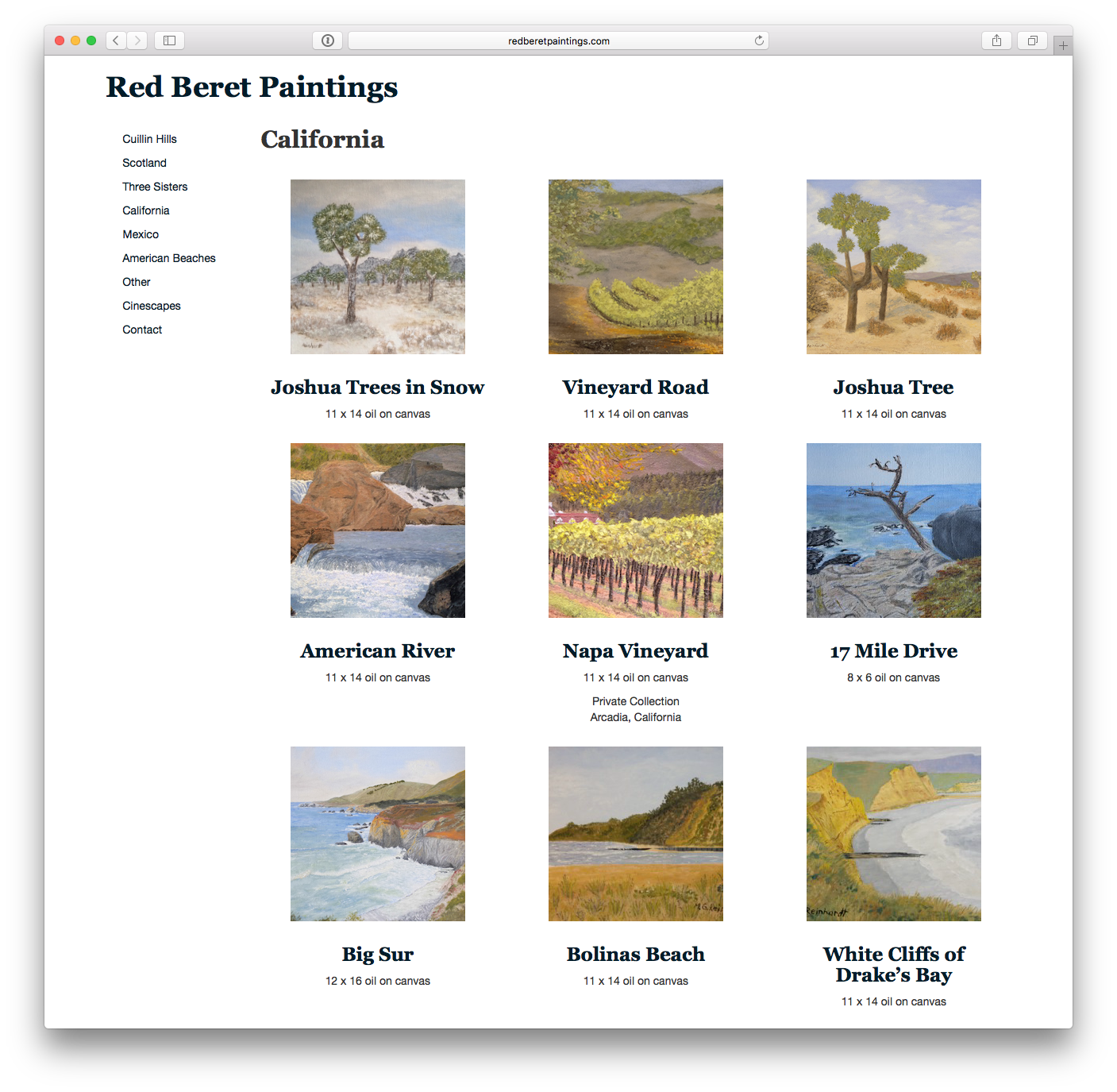Select California in the side menu

pos(146,210)
